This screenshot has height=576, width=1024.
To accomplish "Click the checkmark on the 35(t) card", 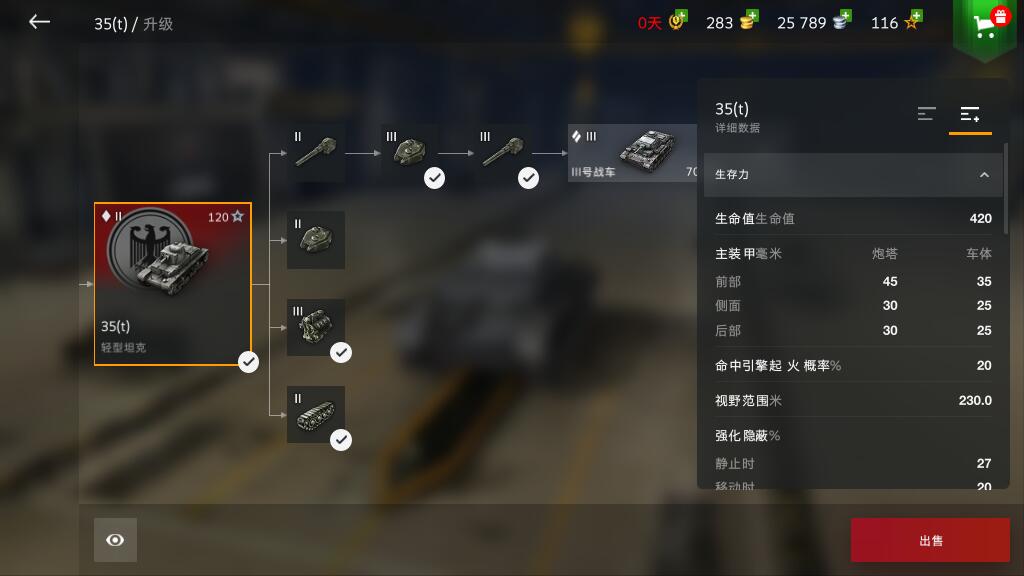I will tap(248, 362).
